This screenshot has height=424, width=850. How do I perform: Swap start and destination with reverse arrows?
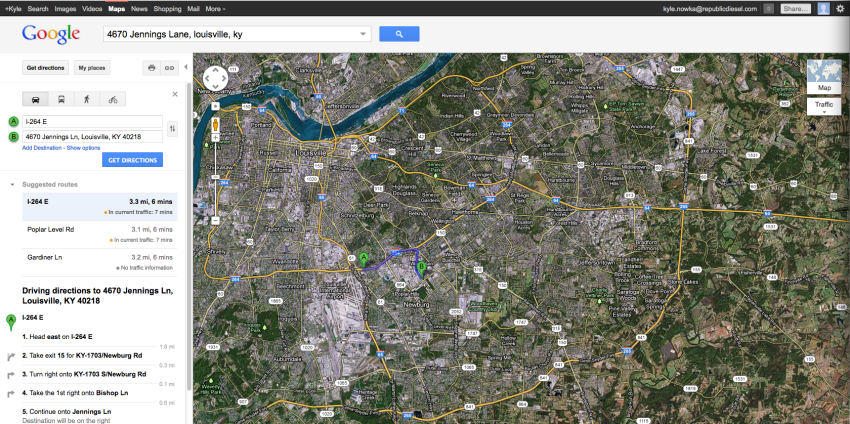click(x=173, y=128)
